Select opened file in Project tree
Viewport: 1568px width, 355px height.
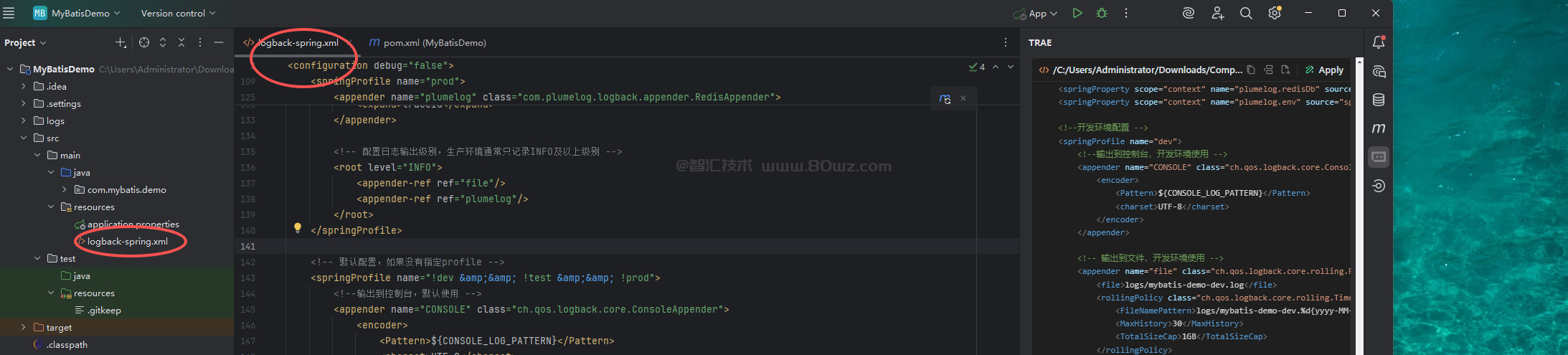coord(144,43)
